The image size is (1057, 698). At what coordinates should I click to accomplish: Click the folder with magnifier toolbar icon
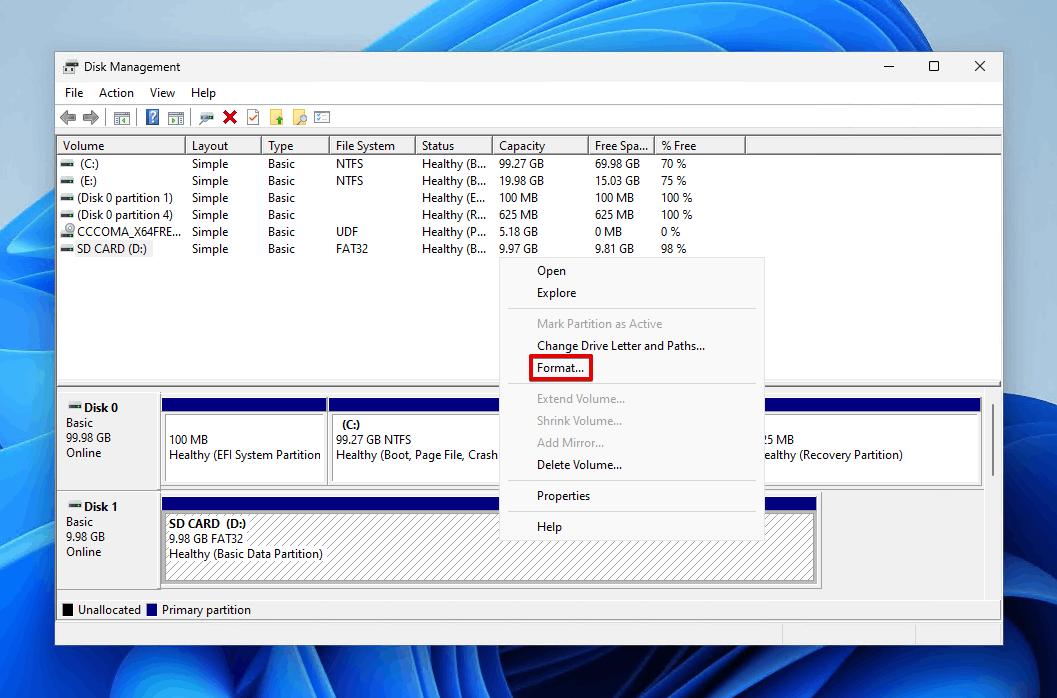click(299, 117)
